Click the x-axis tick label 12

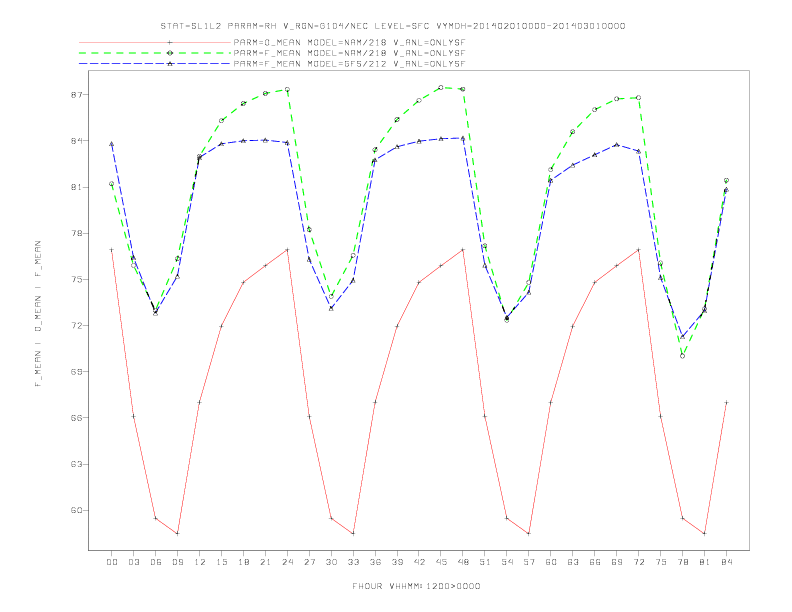pyautogui.click(x=200, y=562)
